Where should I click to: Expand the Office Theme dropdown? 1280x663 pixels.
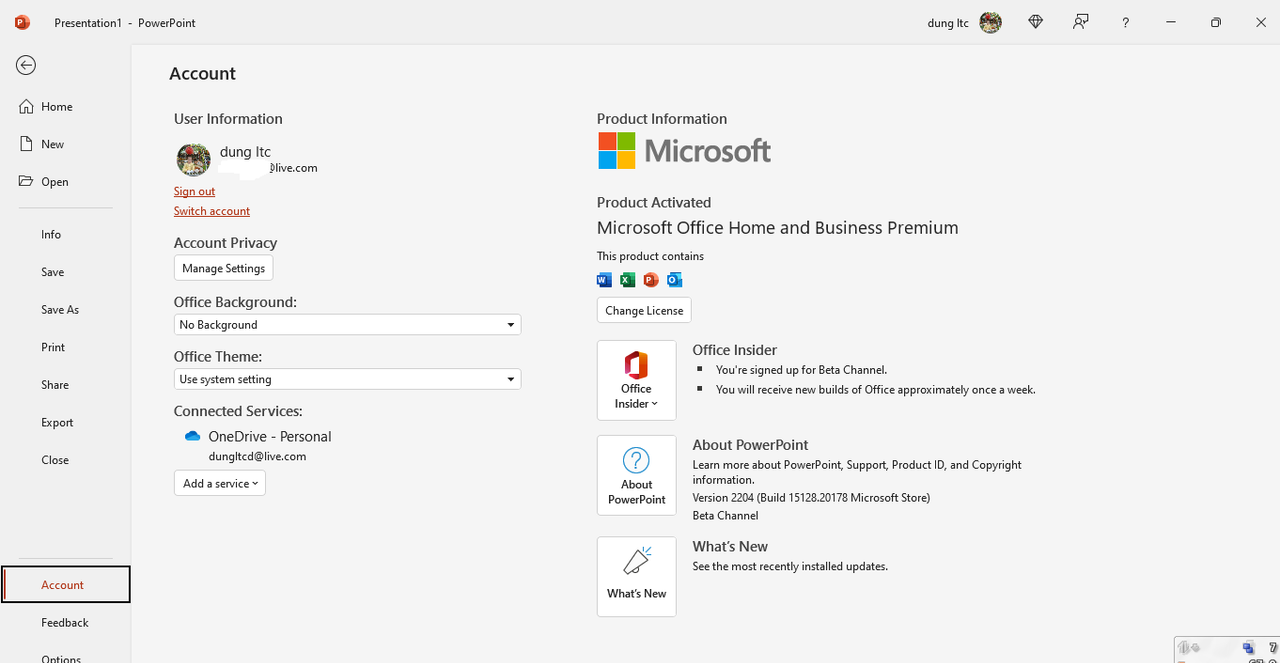510,380
